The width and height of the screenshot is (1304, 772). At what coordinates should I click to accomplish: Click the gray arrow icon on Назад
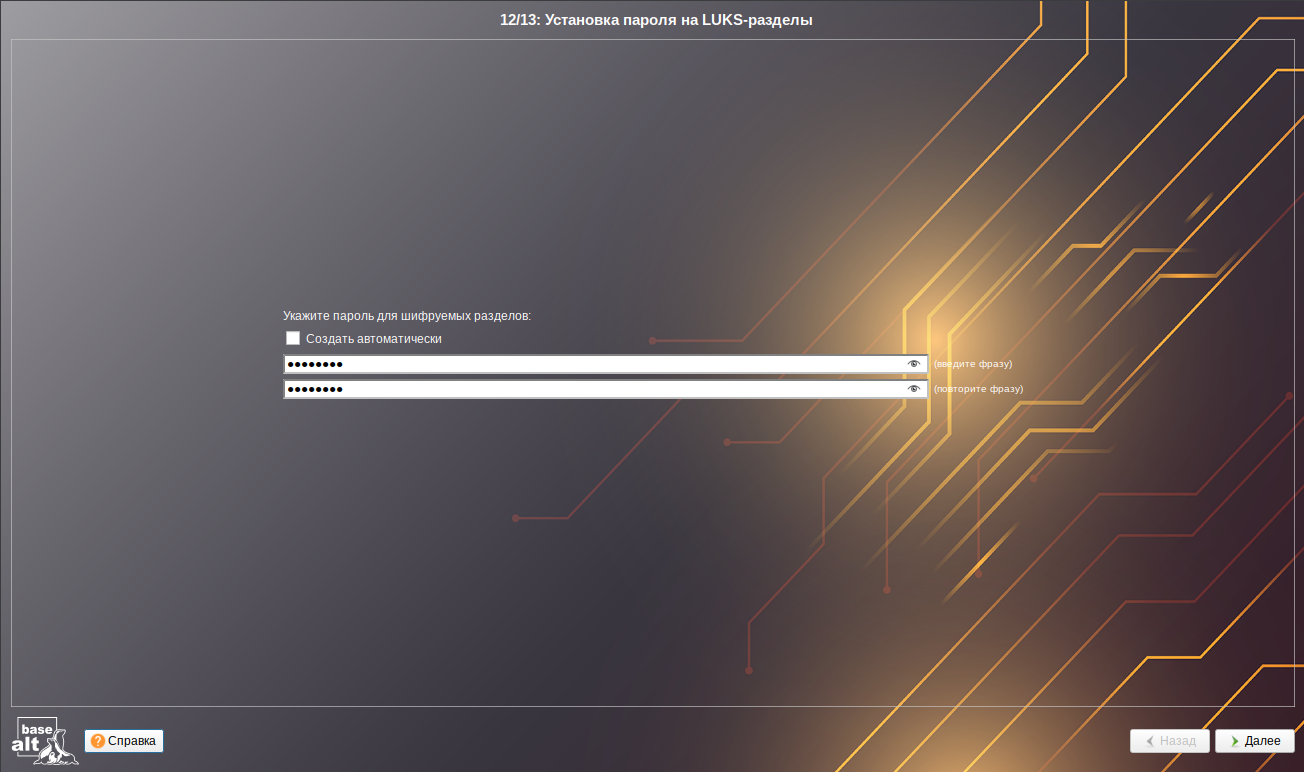[x=1150, y=741]
